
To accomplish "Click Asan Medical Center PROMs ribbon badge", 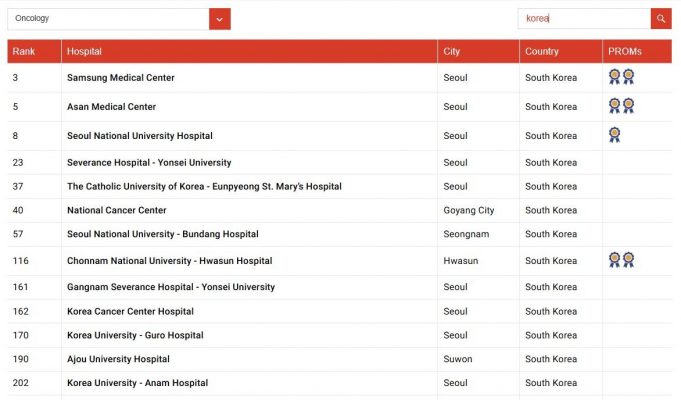I will [x=621, y=106].
